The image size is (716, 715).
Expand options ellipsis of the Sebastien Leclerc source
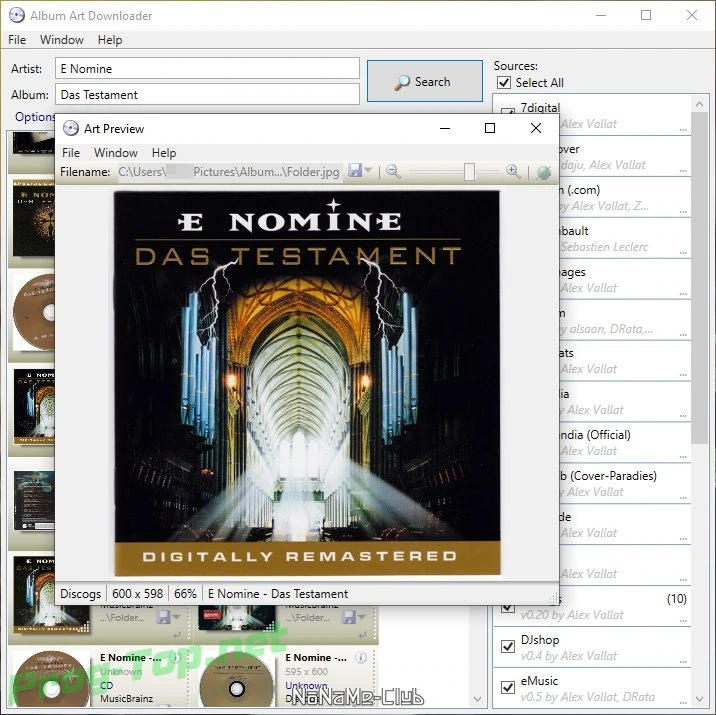click(683, 252)
